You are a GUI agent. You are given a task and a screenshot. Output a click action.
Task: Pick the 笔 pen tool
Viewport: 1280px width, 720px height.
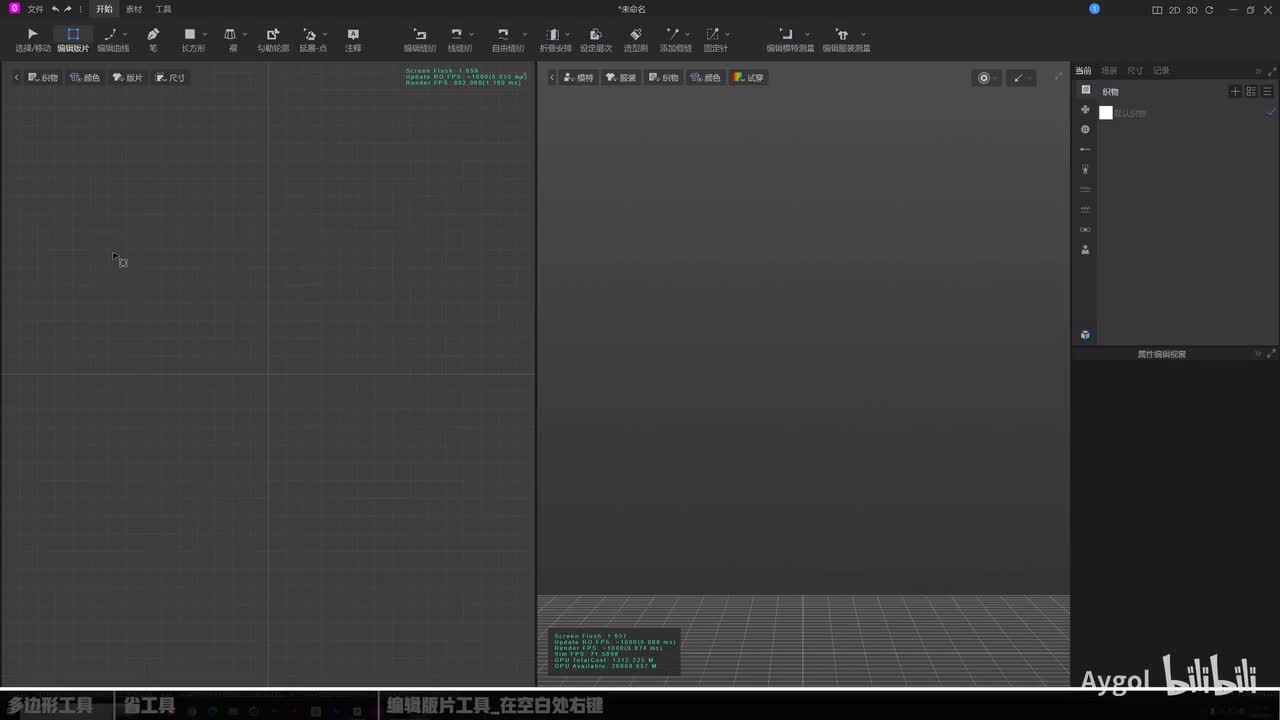pyautogui.click(x=153, y=40)
